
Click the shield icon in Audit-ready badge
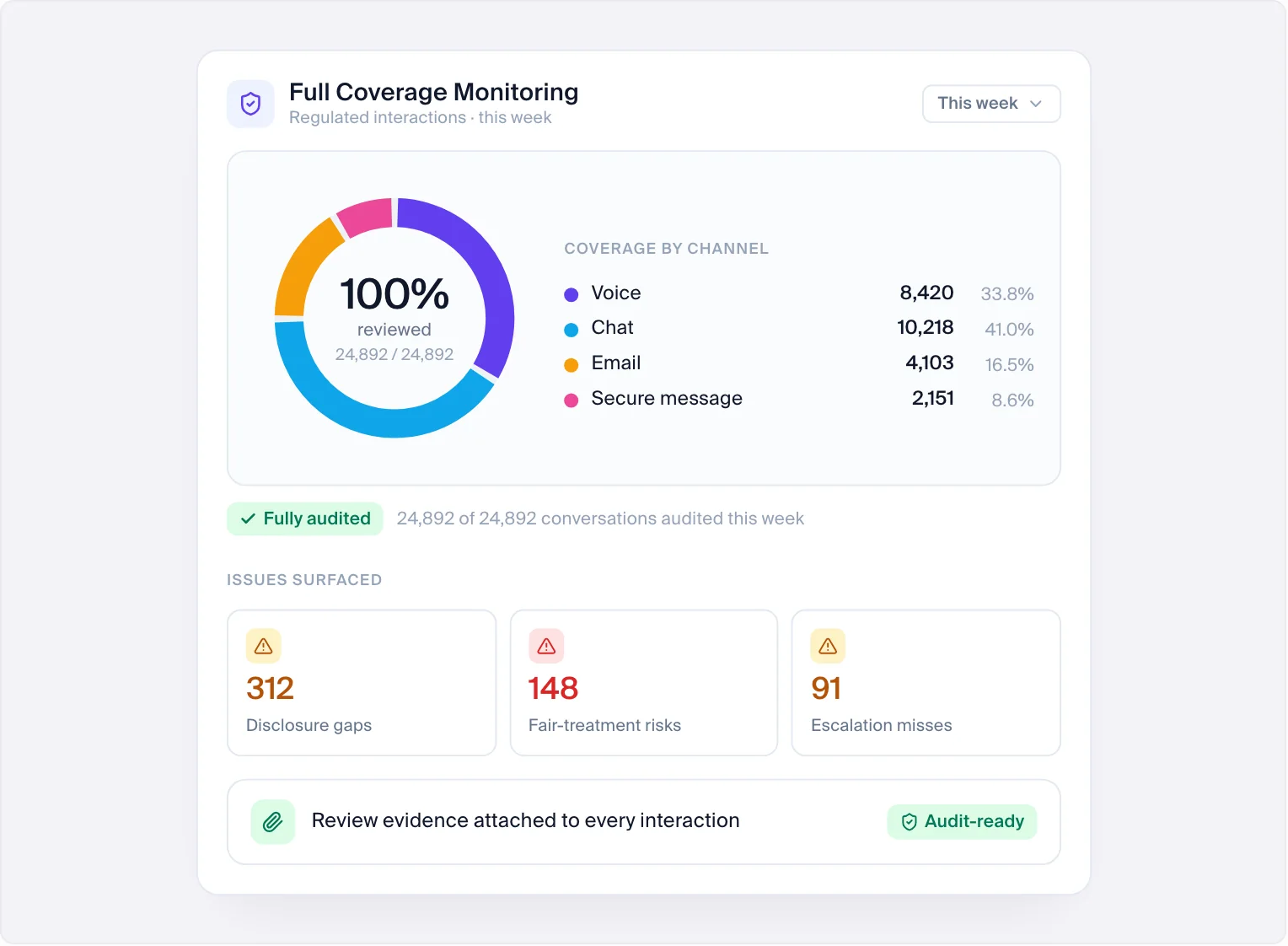tap(910, 822)
